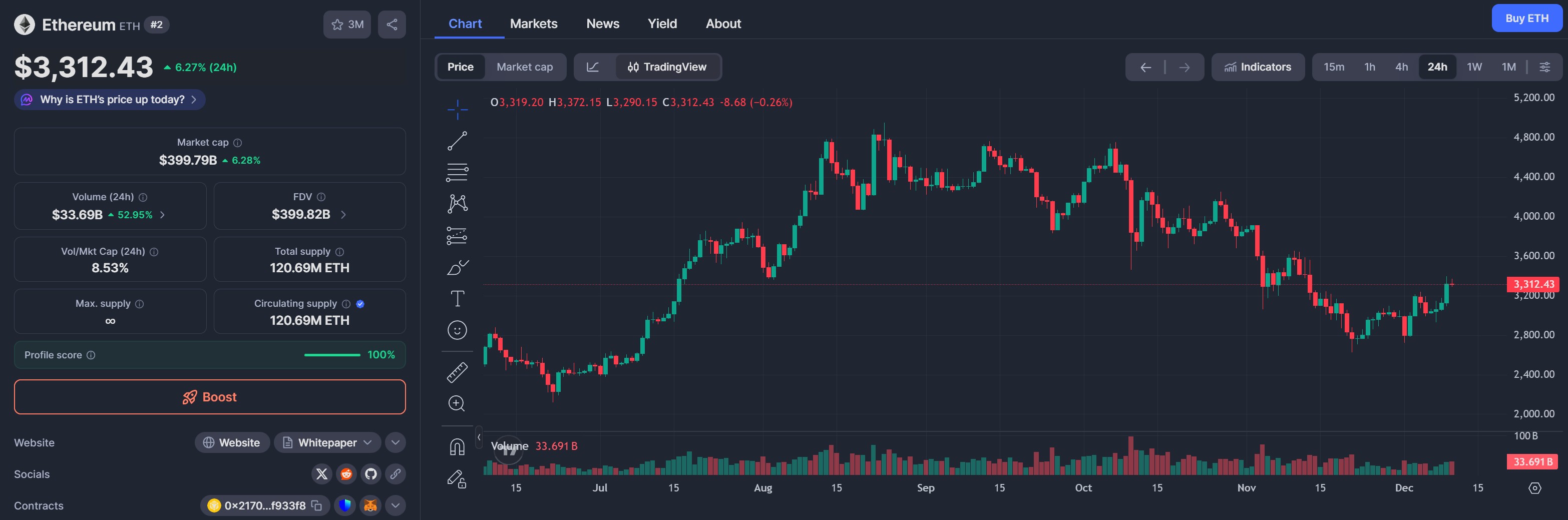
Task: Add Ethereum to watchlist with star
Action: 347,25
